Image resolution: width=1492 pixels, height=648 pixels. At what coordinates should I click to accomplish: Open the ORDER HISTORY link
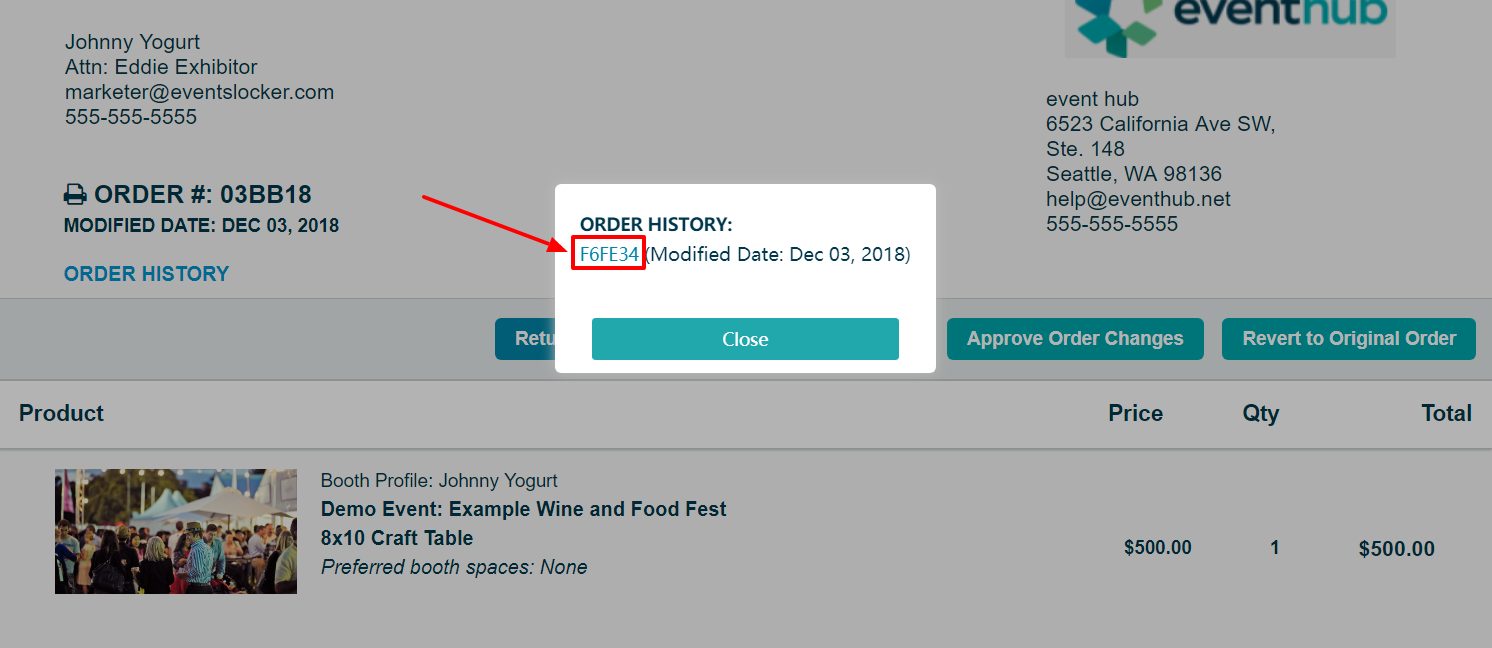[x=146, y=274]
